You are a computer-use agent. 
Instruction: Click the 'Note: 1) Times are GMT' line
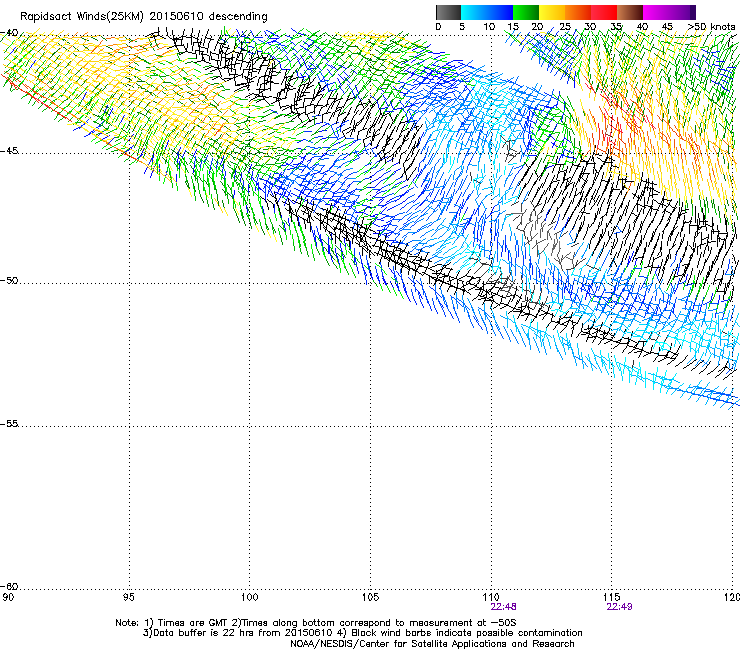[316, 623]
